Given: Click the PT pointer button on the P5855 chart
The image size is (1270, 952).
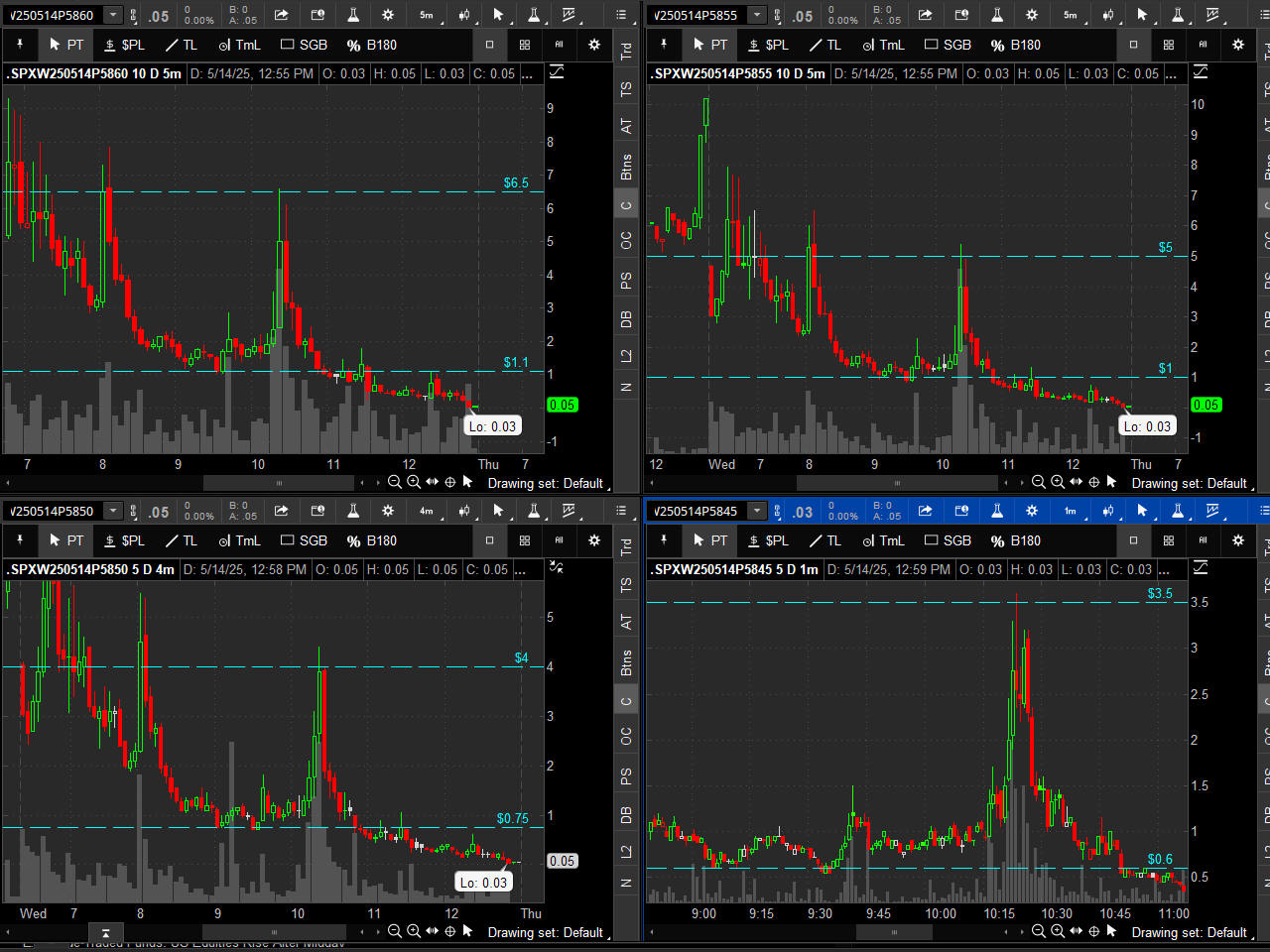Looking at the screenshot, I should 710,45.
